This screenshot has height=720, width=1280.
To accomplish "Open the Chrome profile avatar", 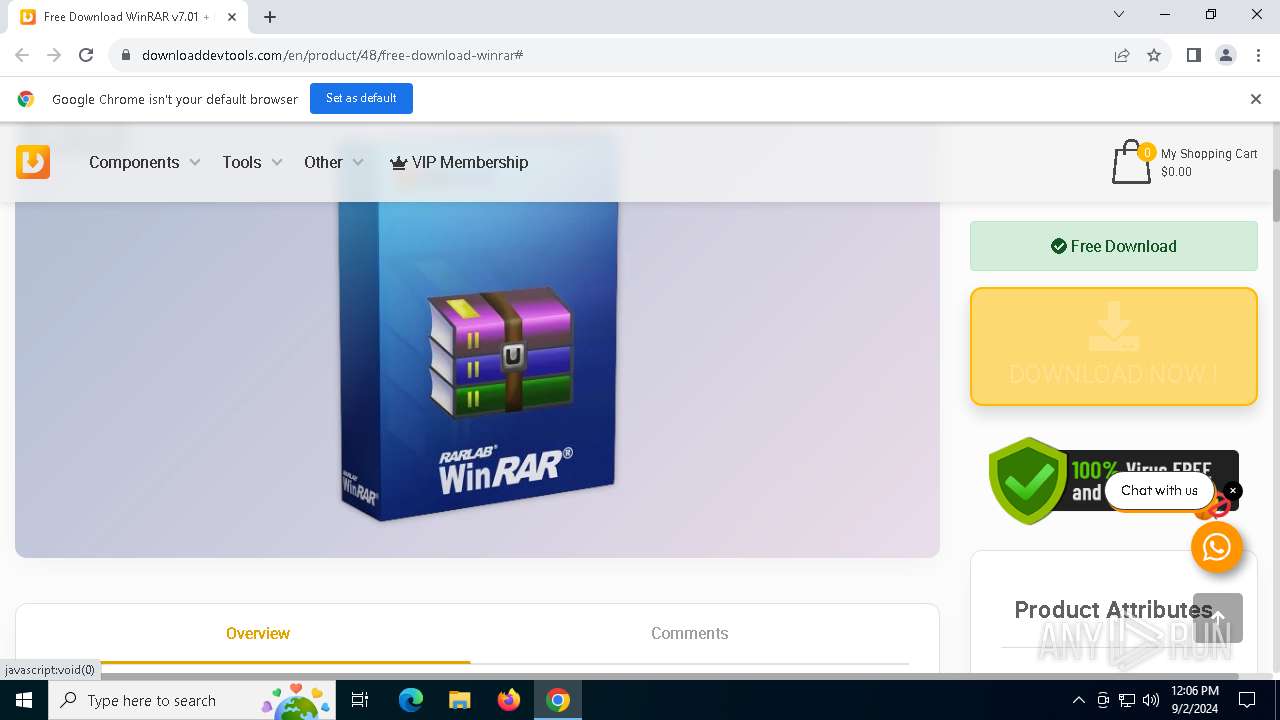I will click(x=1225, y=55).
